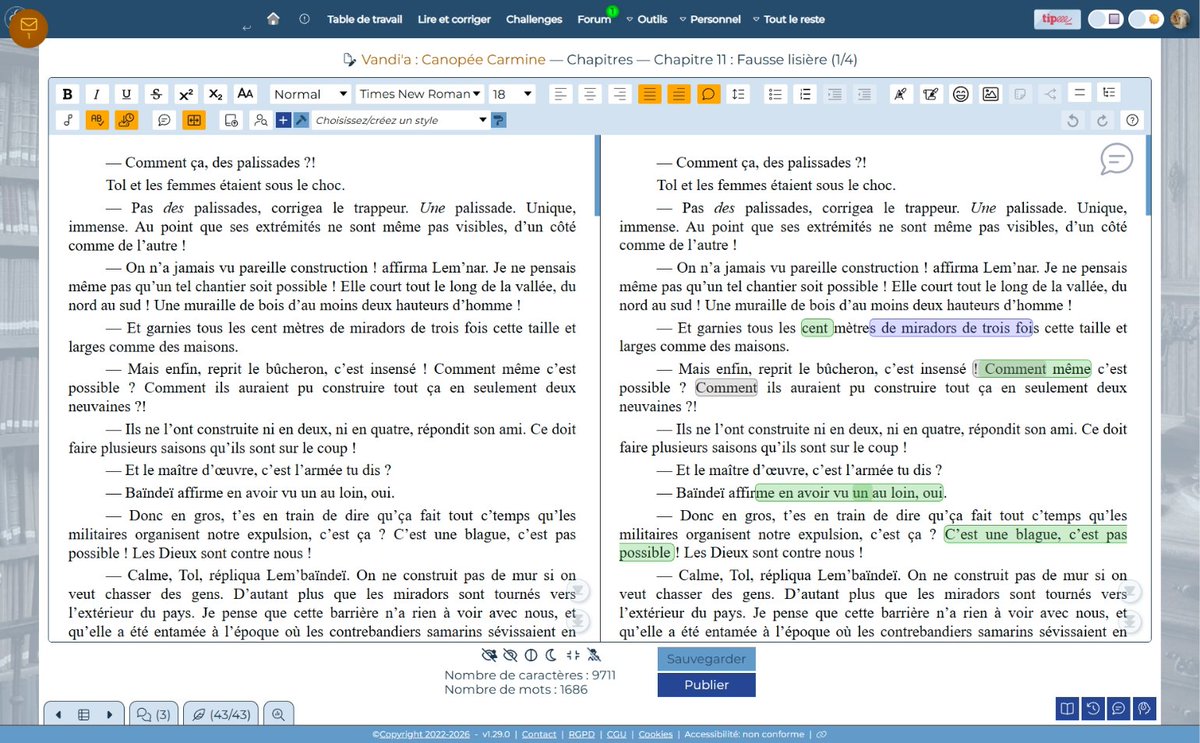Image resolution: width=1200 pixels, height=743 pixels.
Task: Click the Sauvegarder button
Action: pos(706,659)
